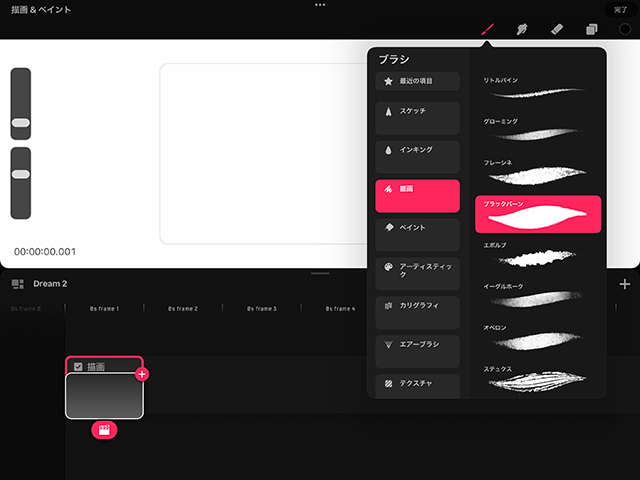The width and height of the screenshot is (640, 480).
Task: Open the 最近の項目 brush category
Action: pos(417,81)
